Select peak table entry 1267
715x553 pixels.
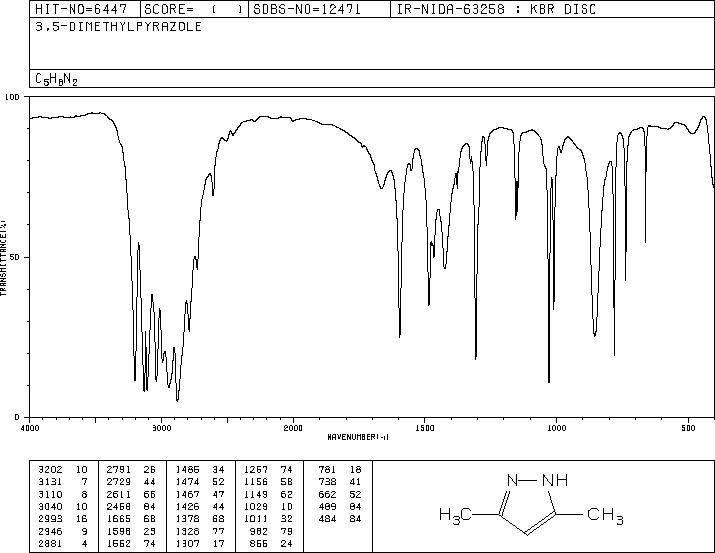click(x=256, y=470)
